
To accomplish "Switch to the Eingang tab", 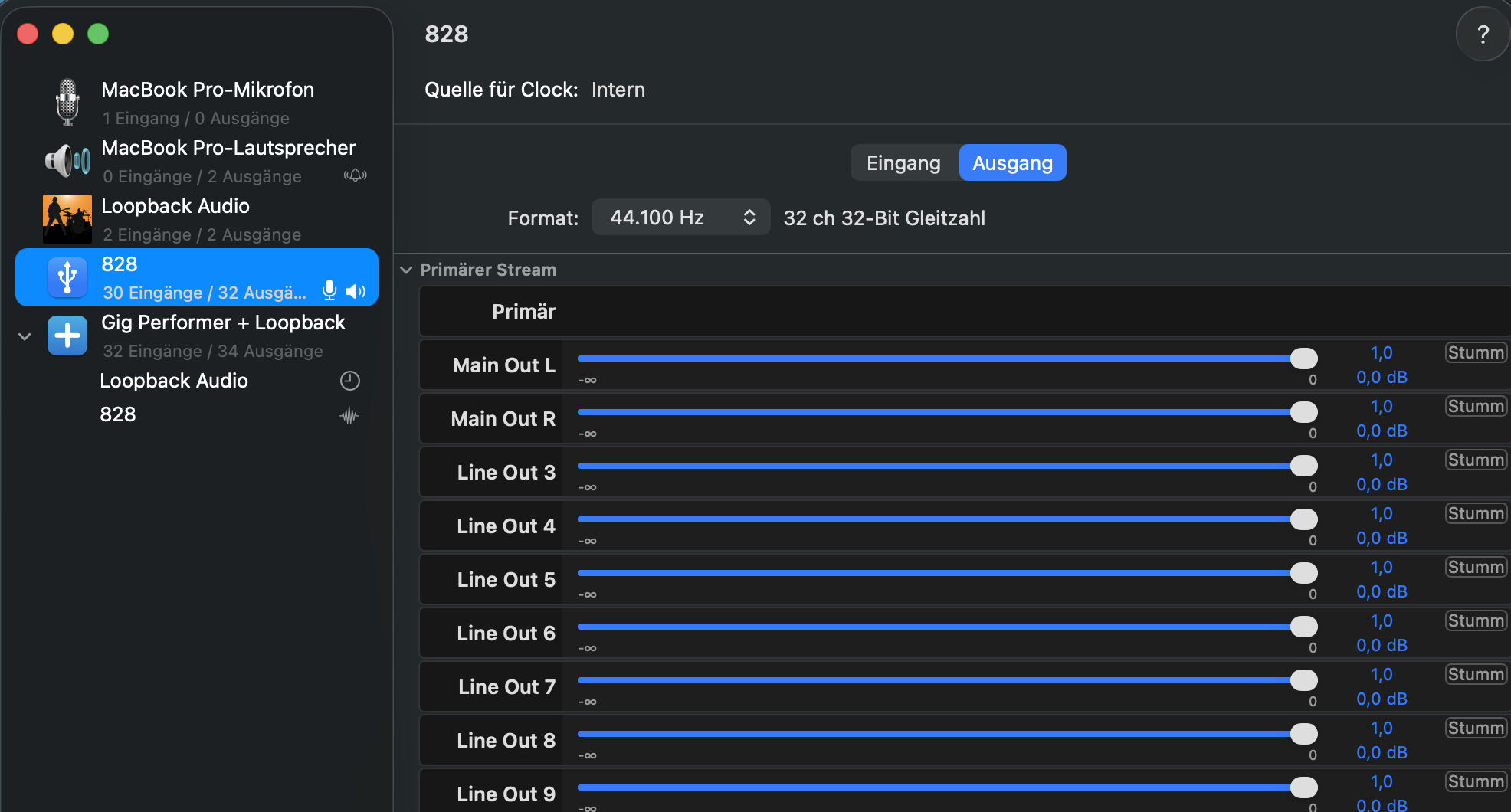I will tap(903, 163).
